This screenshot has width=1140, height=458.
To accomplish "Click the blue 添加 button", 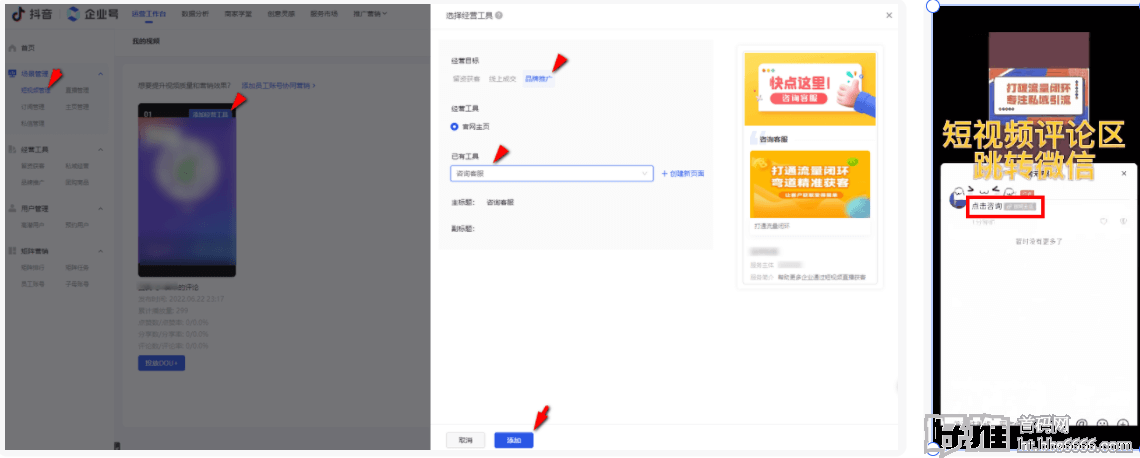I will click(x=514, y=440).
